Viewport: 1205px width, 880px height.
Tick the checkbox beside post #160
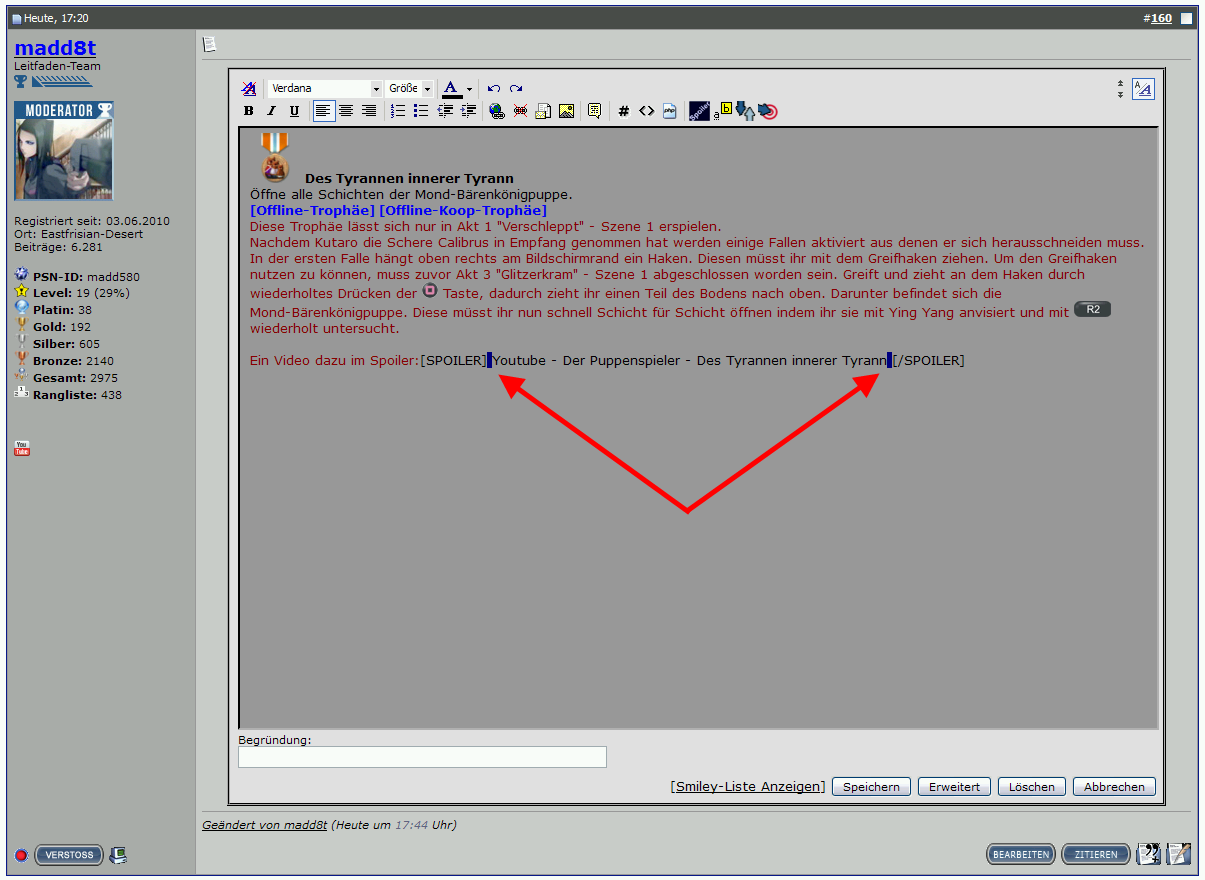tap(1186, 18)
